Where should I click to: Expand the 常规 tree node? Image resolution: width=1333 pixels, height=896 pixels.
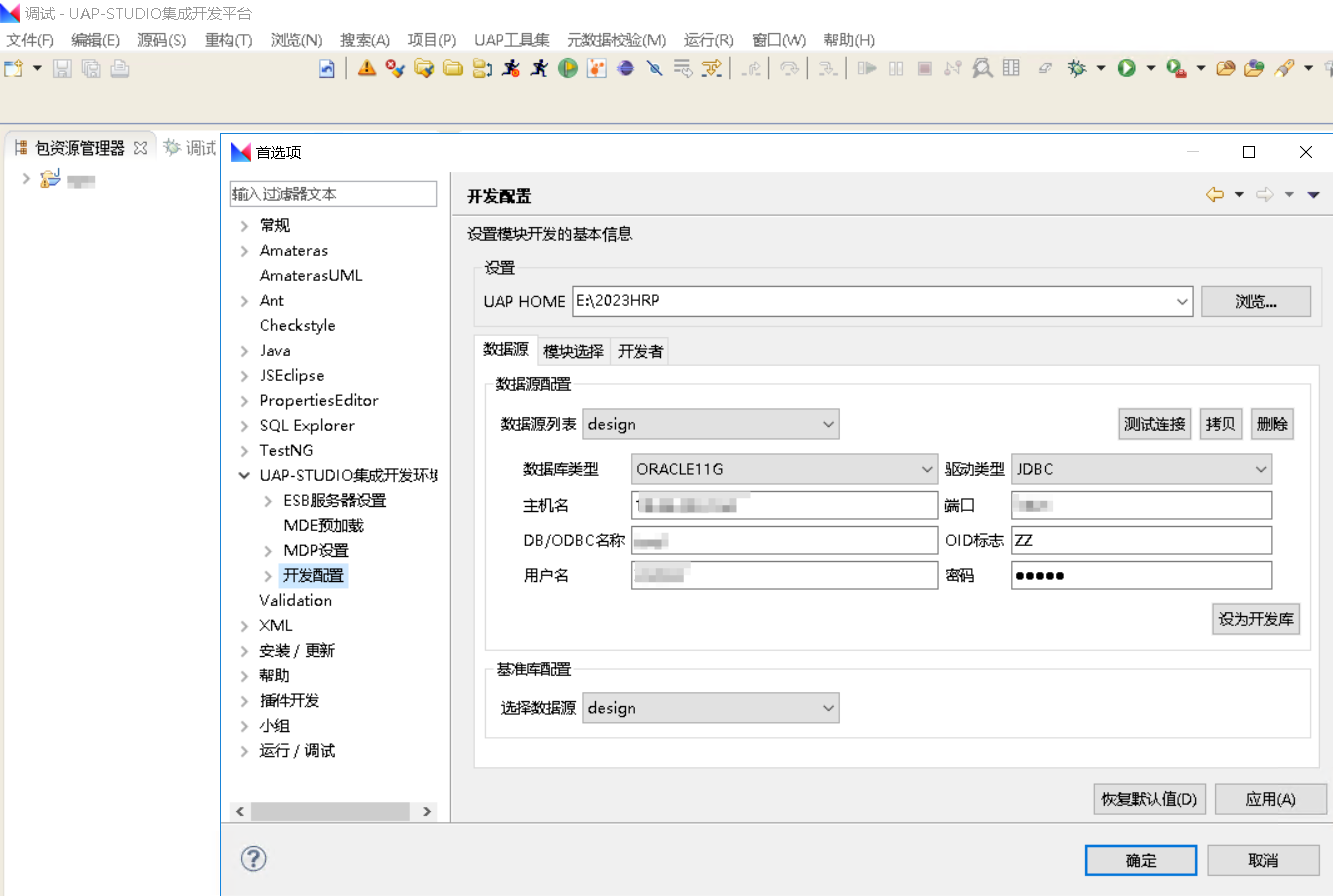coord(244,226)
